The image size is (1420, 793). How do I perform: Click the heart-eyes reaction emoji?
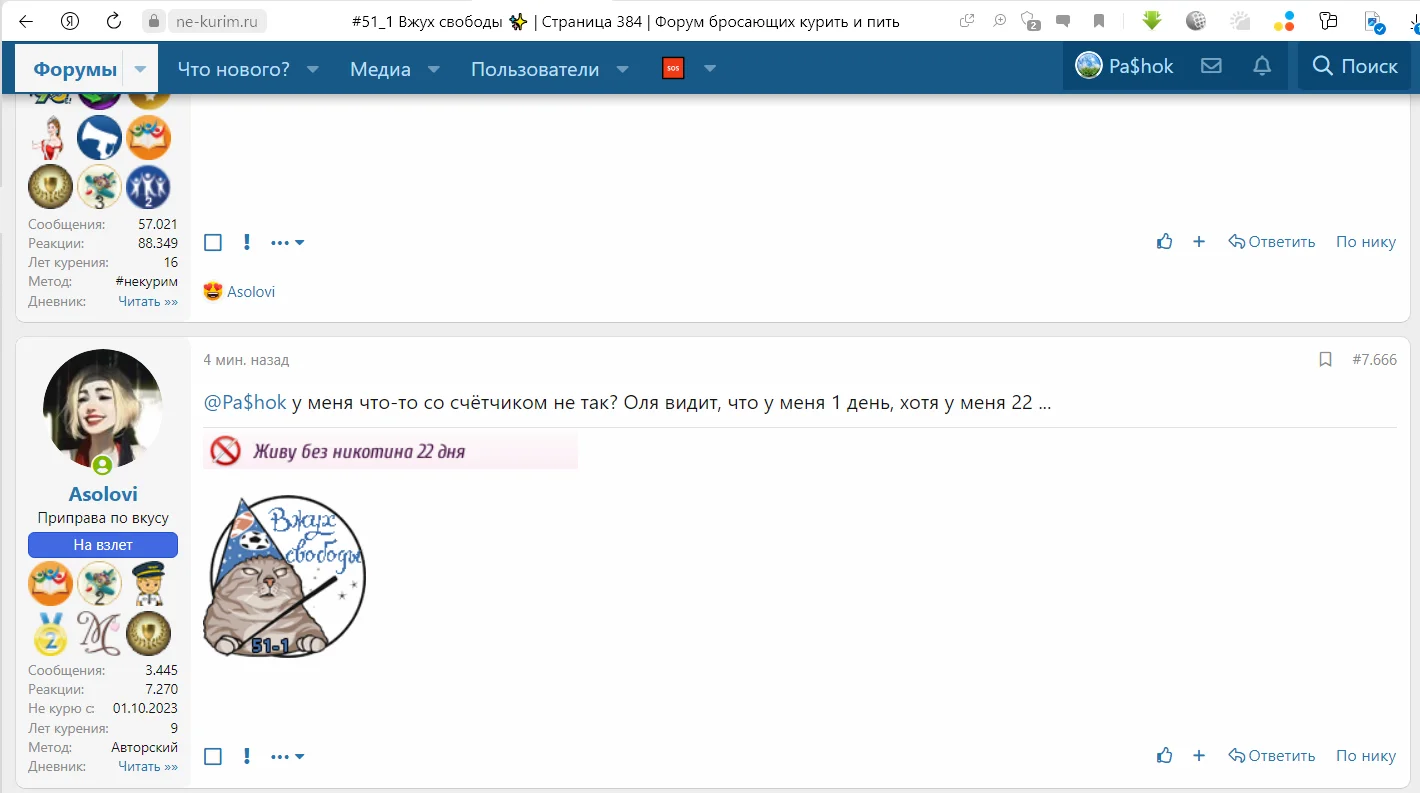pyautogui.click(x=212, y=292)
